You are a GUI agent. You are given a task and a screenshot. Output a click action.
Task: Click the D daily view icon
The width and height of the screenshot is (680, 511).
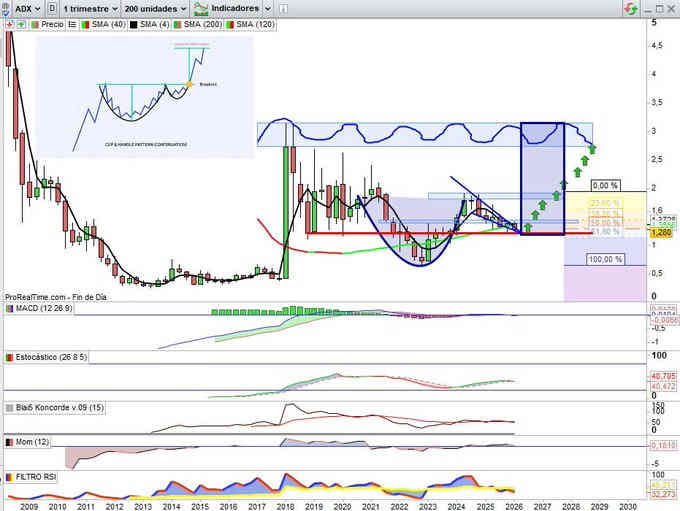(51, 7)
